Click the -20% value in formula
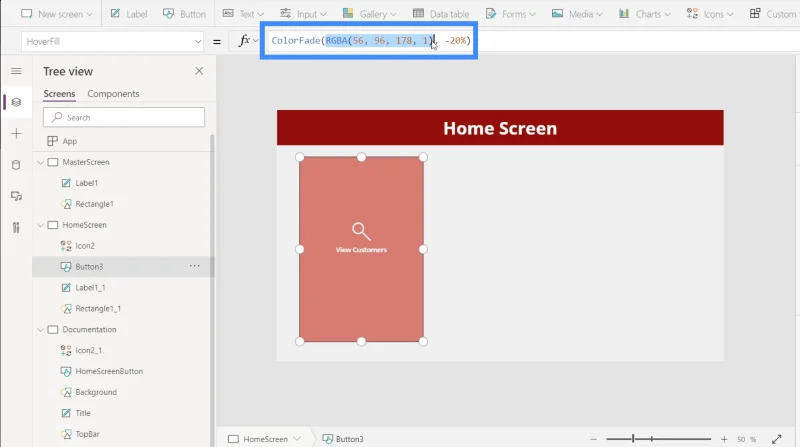Screen dimensions: 800x447 (x=455, y=40)
